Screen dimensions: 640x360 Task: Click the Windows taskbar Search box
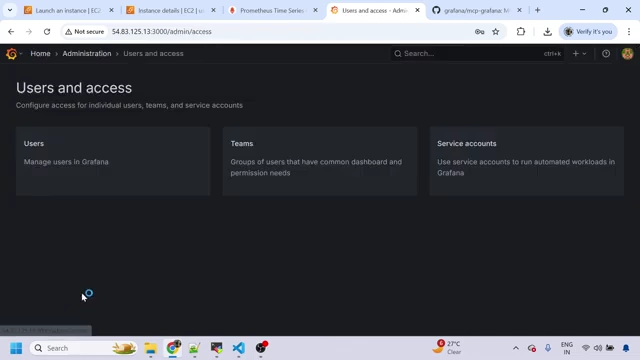(84, 348)
